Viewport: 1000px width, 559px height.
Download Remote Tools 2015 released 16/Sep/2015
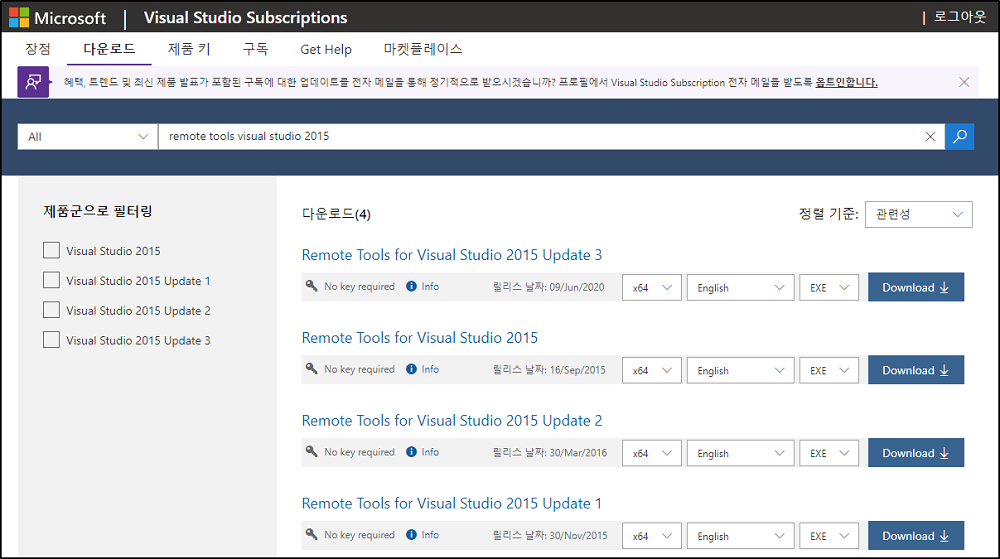coord(916,370)
